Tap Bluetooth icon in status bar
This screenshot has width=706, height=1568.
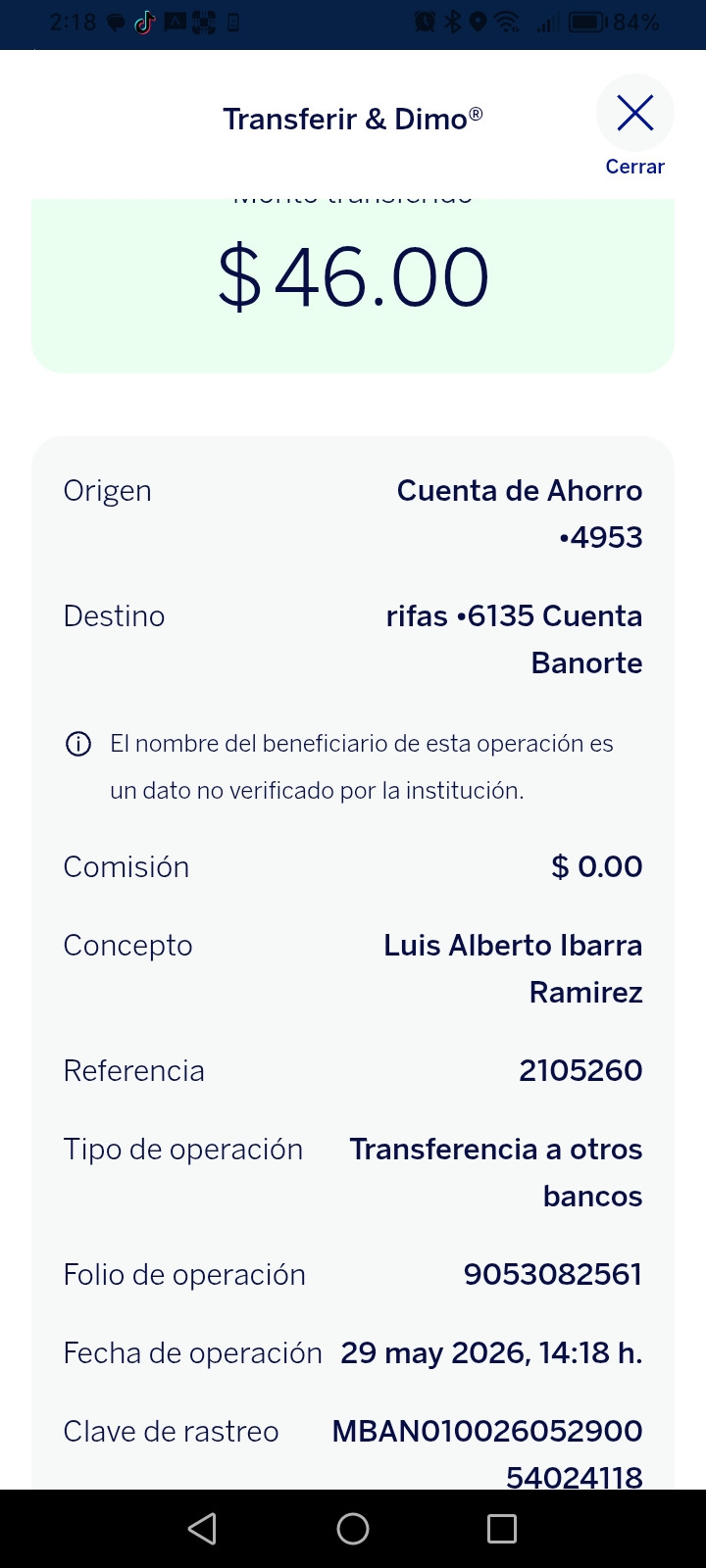point(453,22)
